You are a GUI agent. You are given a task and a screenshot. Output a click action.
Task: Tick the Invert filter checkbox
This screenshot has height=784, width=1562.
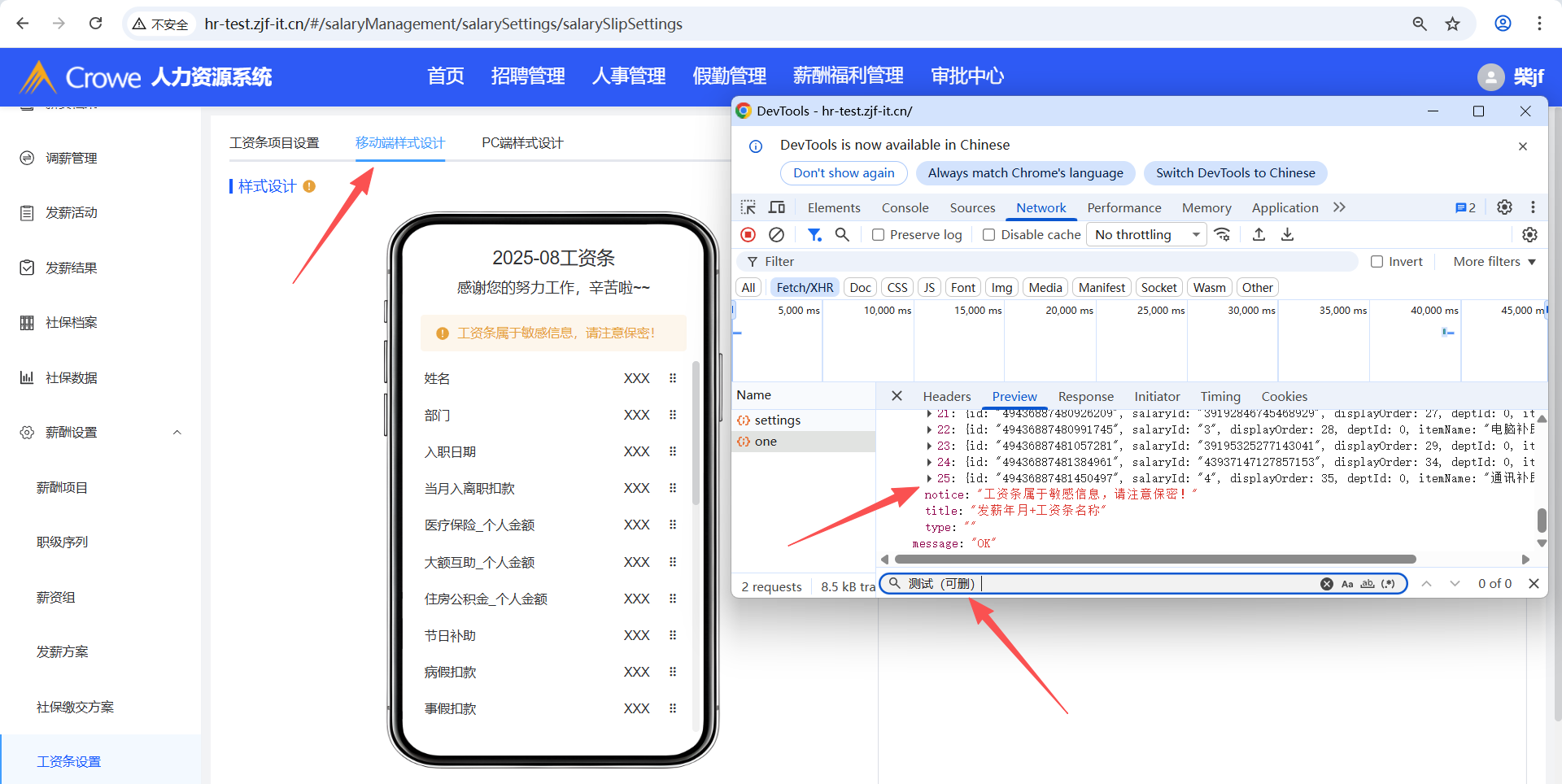pos(1377,261)
